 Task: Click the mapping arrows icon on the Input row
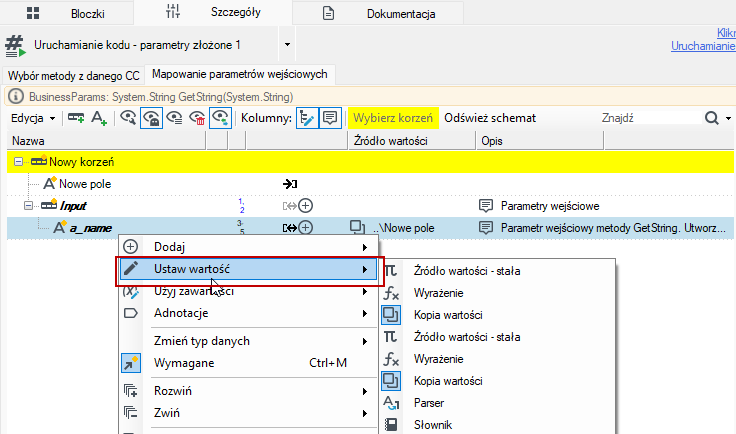point(290,206)
